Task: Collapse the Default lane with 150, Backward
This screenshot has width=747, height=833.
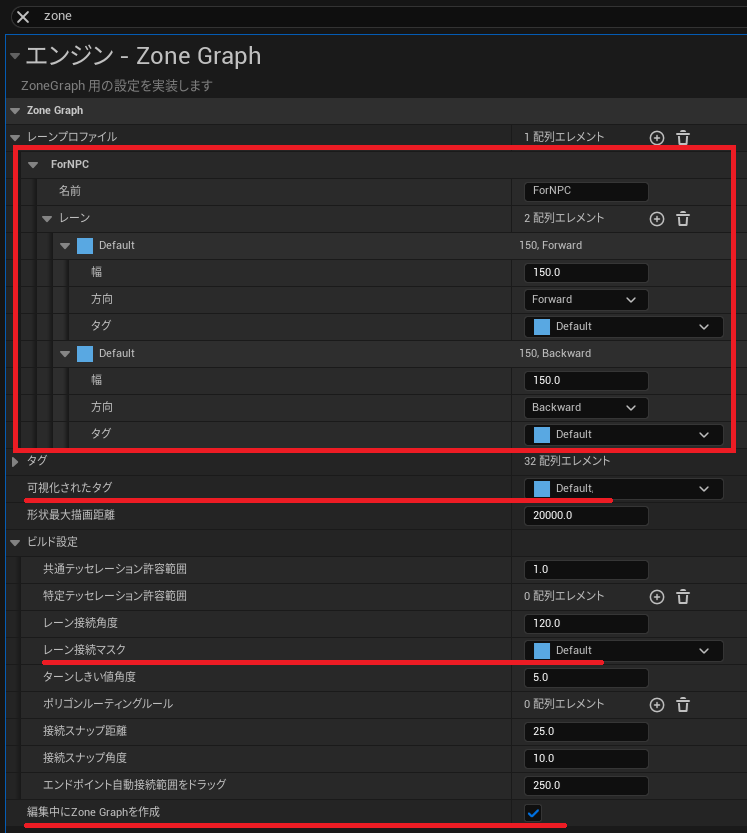Action: (x=65, y=354)
